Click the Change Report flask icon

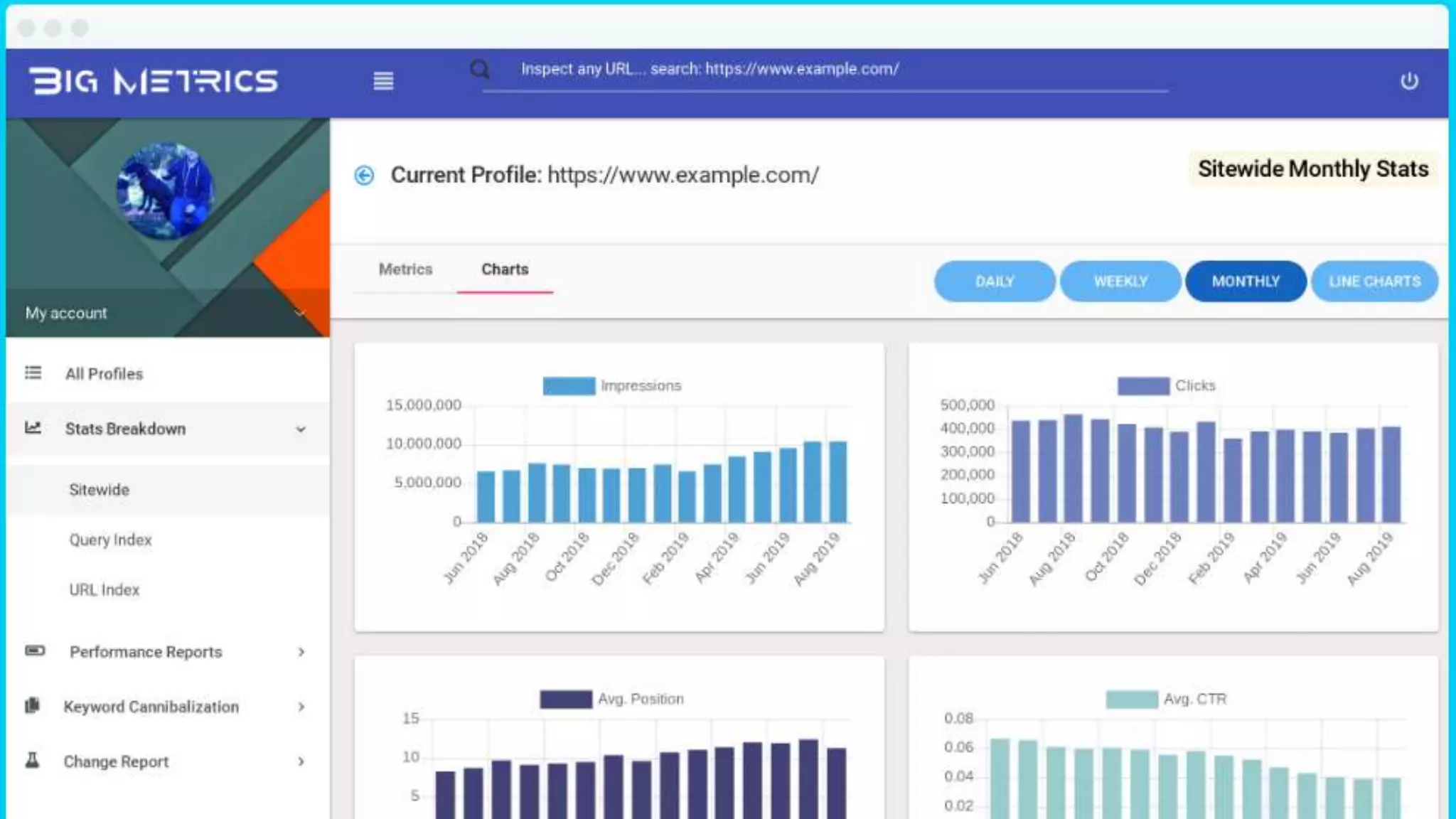(32, 761)
